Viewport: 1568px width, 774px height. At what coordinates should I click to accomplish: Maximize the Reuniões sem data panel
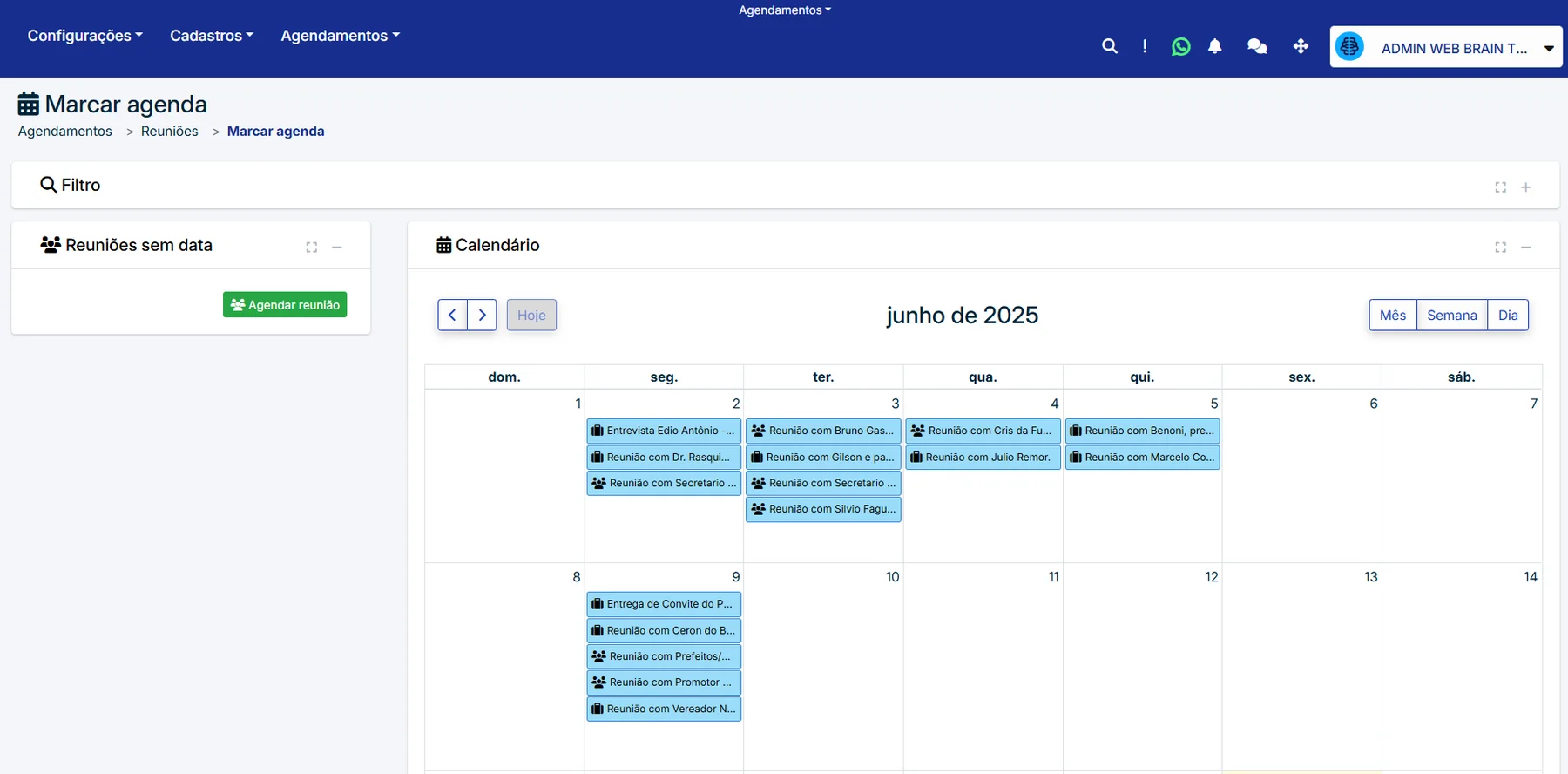tap(311, 248)
